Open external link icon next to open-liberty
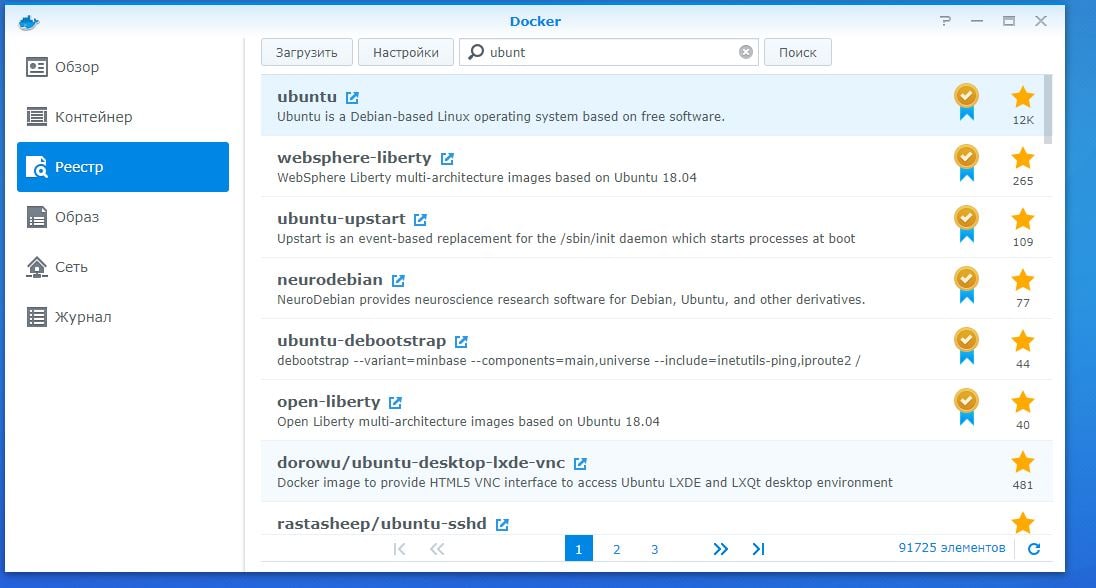This screenshot has height=588, width=1096. (396, 402)
